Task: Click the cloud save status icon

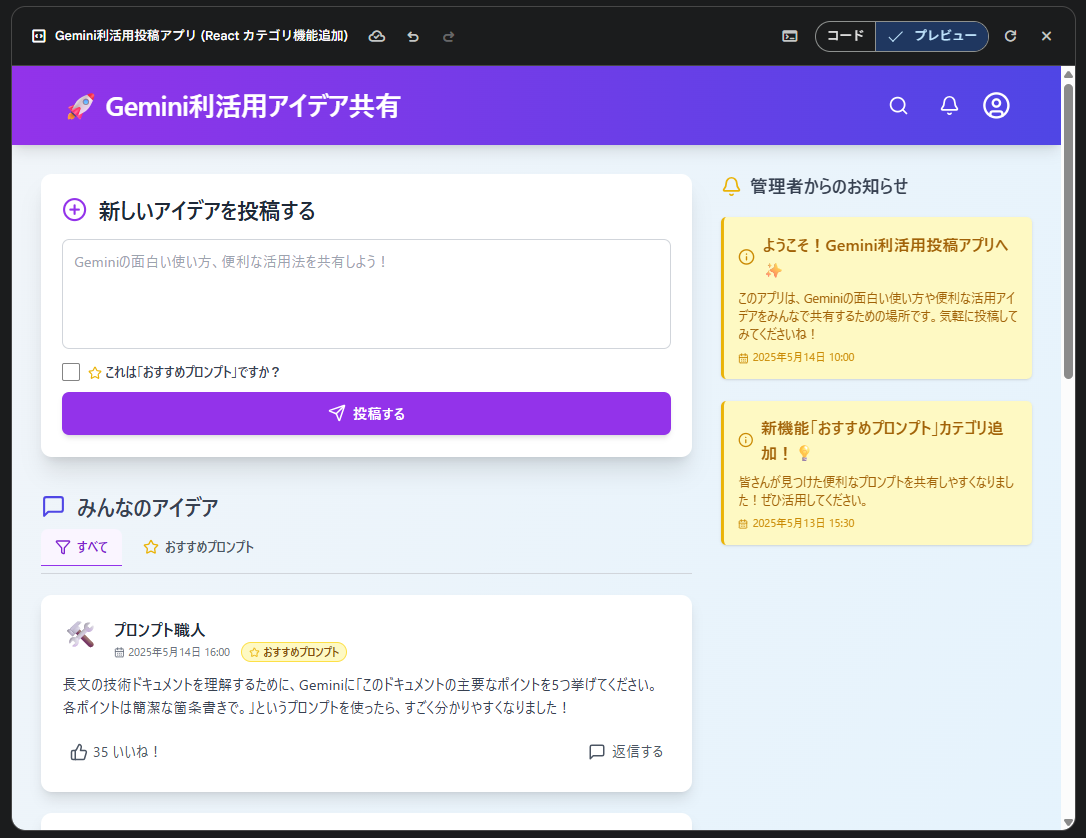Action: point(377,36)
